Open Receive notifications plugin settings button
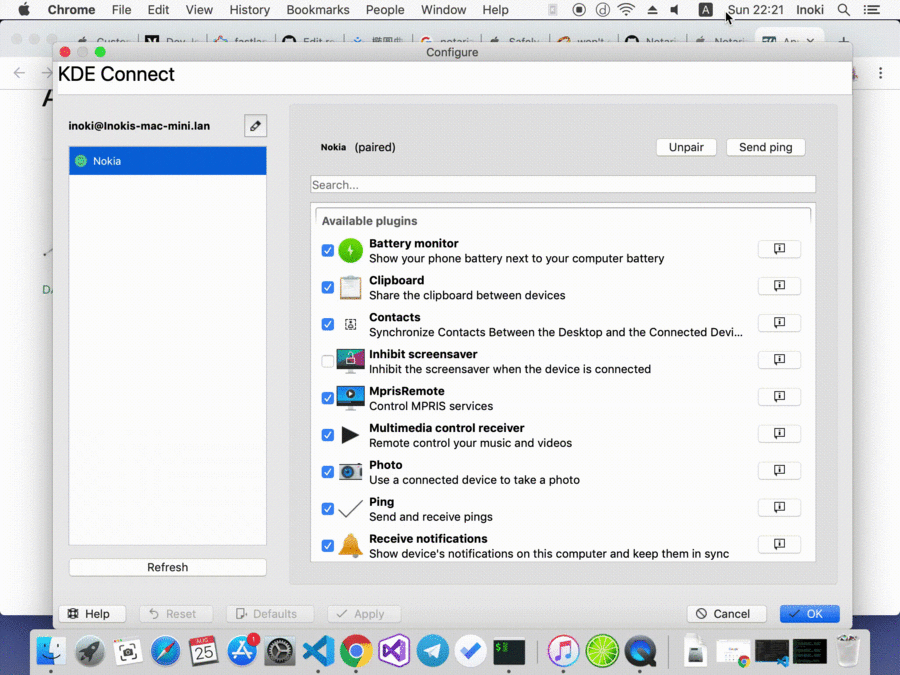The width and height of the screenshot is (900, 675). pyautogui.click(x=779, y=545)
